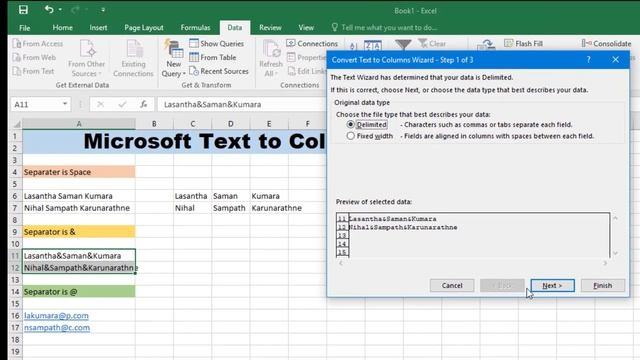Click Enter checkmark in formula bar
The height and width of the screenshot is (360, 640).
pyautogui.click(x=122, y=104)
